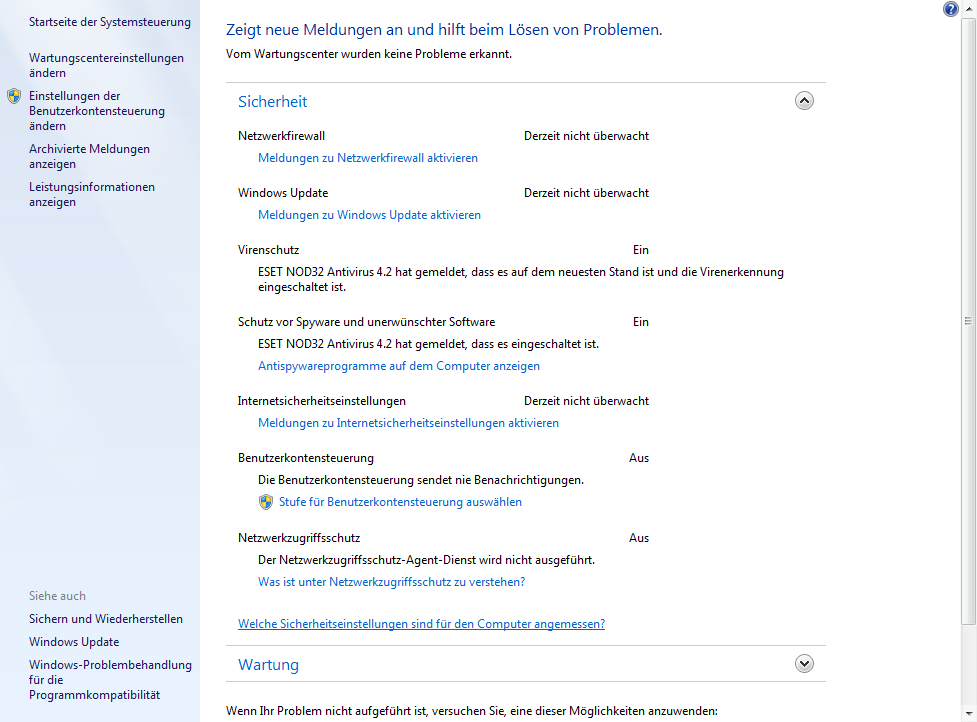The image size is (977, 722).
Task: Activate Meldungen zu Internetsicherheitseinstellungen
Action: (x=408, y=423)
